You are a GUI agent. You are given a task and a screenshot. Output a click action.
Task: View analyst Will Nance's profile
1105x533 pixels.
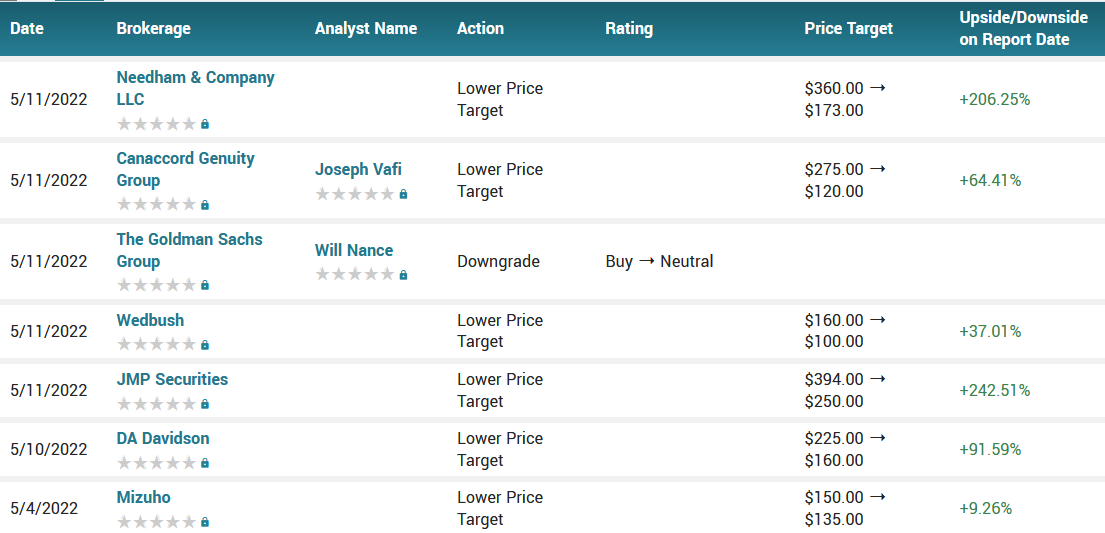tap(354, 250)
